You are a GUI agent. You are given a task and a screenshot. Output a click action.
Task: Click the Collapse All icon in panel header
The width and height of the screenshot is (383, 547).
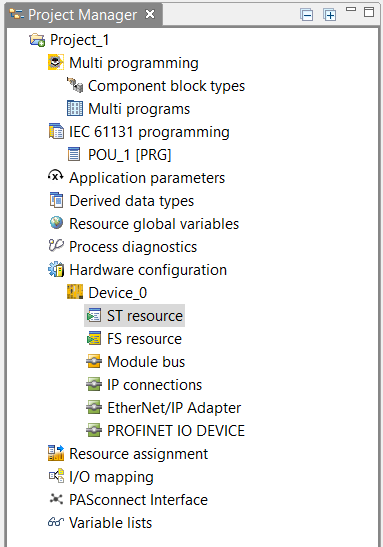click(x=306, y=15)
